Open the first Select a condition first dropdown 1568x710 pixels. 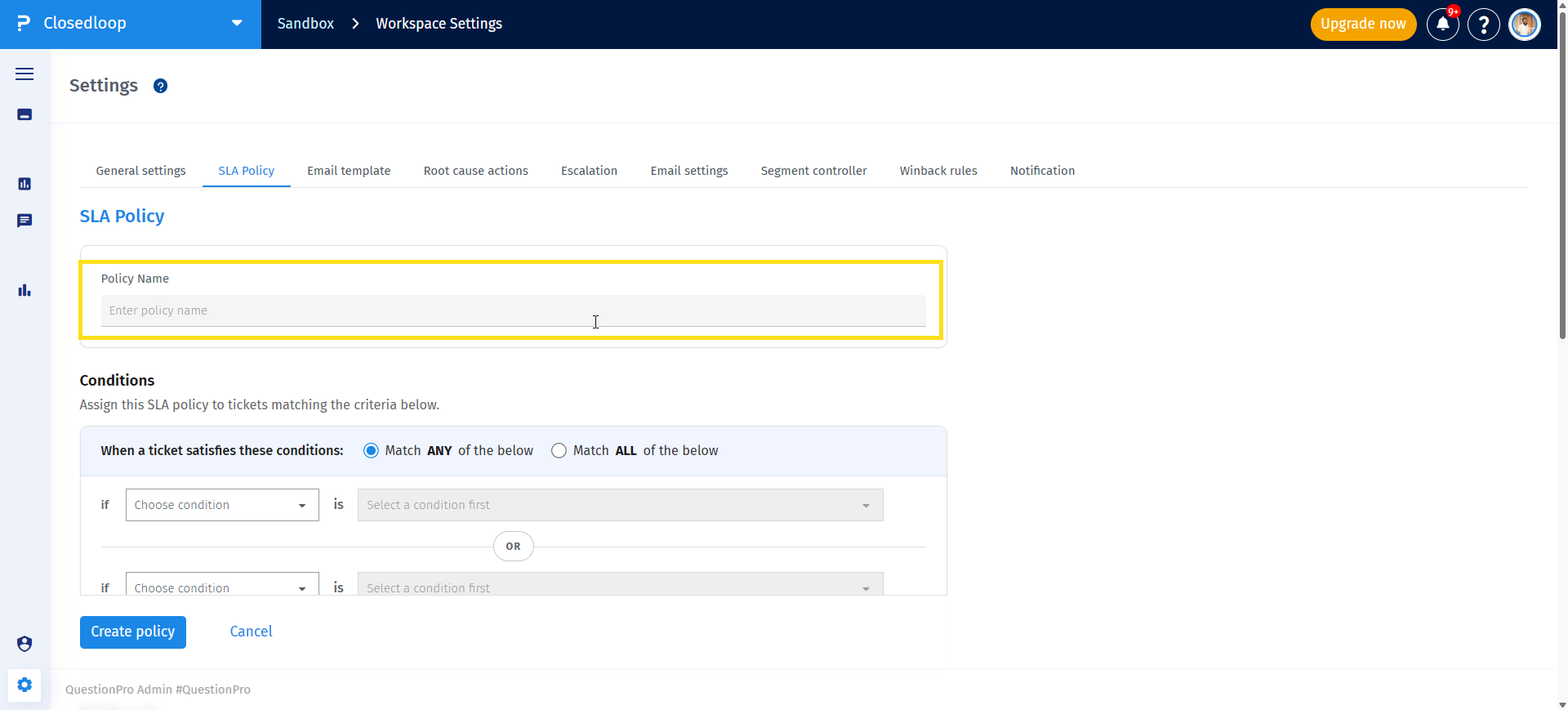coord(621,505)
